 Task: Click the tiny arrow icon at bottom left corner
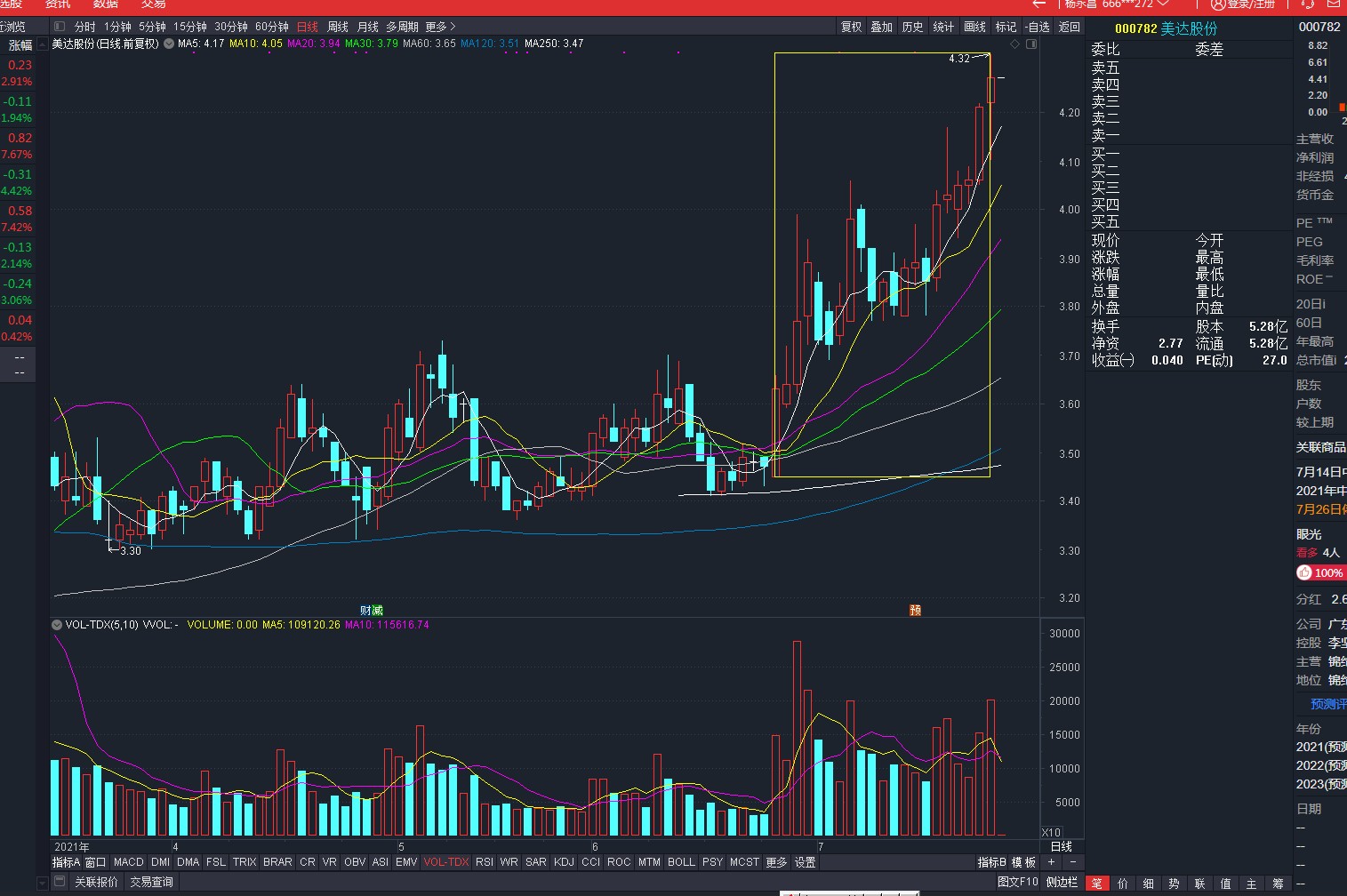(41, 883)
